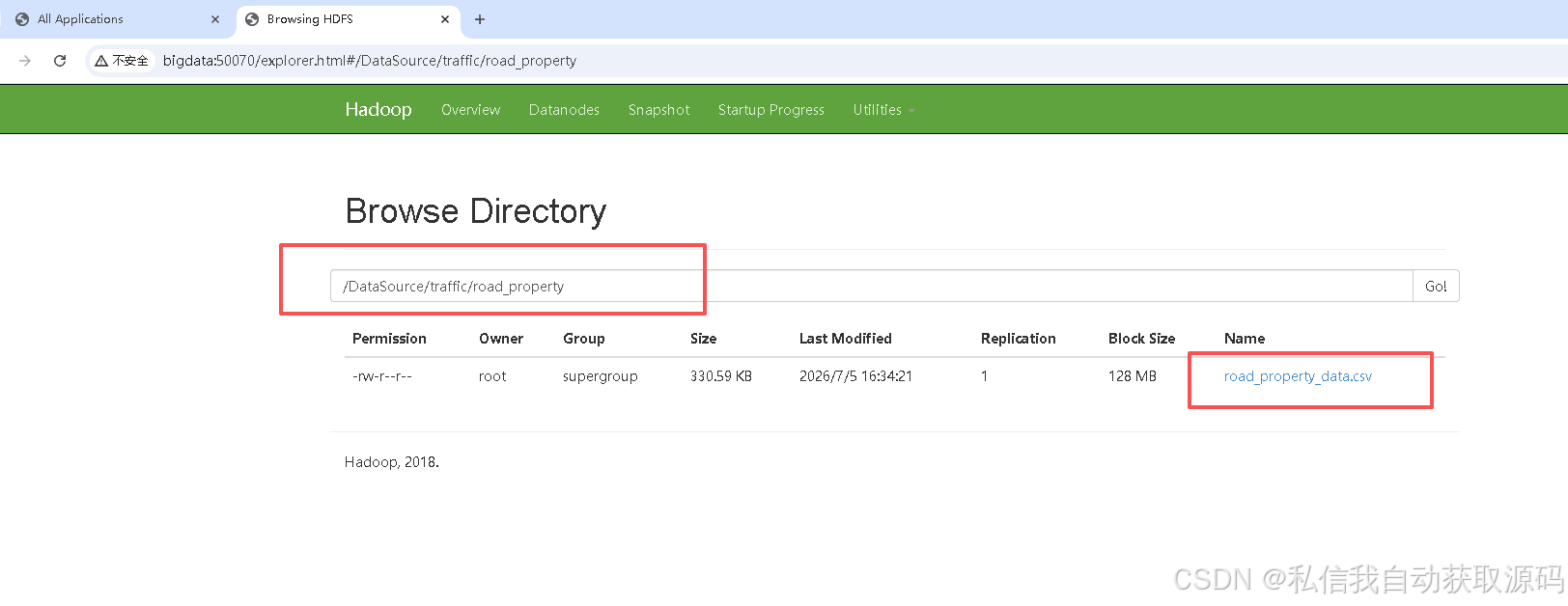The image size is (1568, 606).
Task: Click the 128 MB block size cell
Action: pos(1133,376)
